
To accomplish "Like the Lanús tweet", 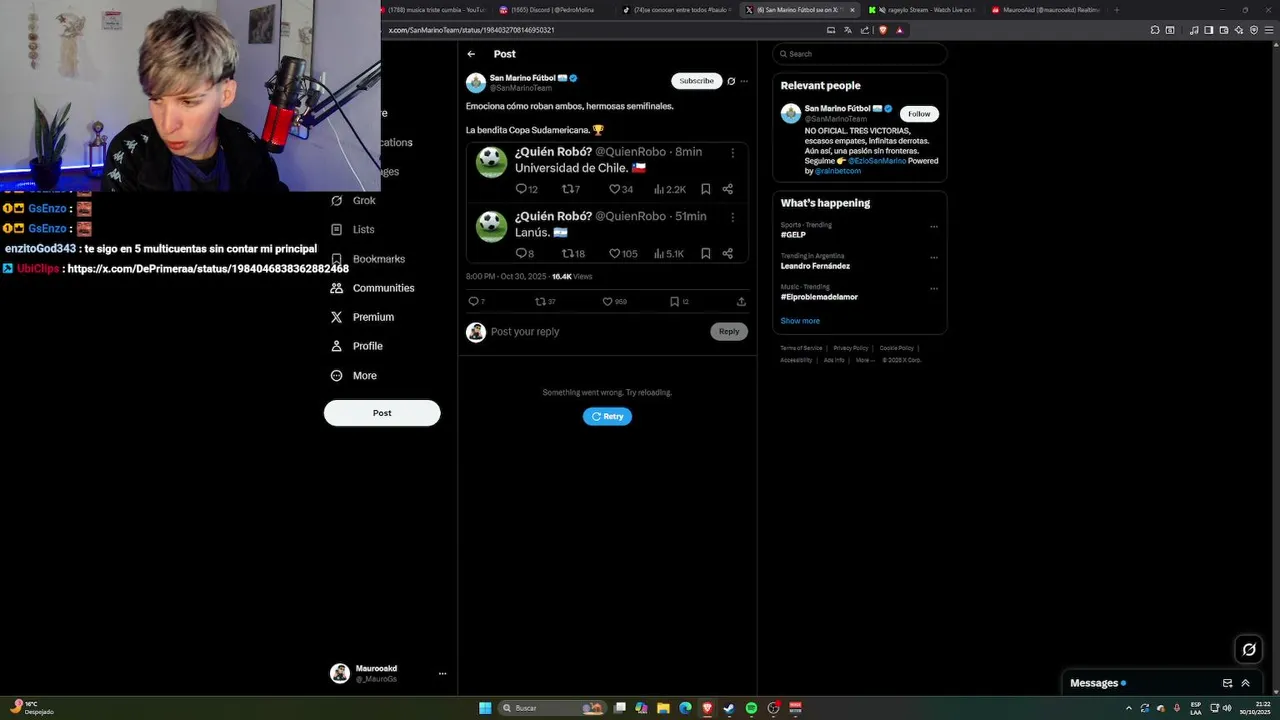I will tap(614, 254).
